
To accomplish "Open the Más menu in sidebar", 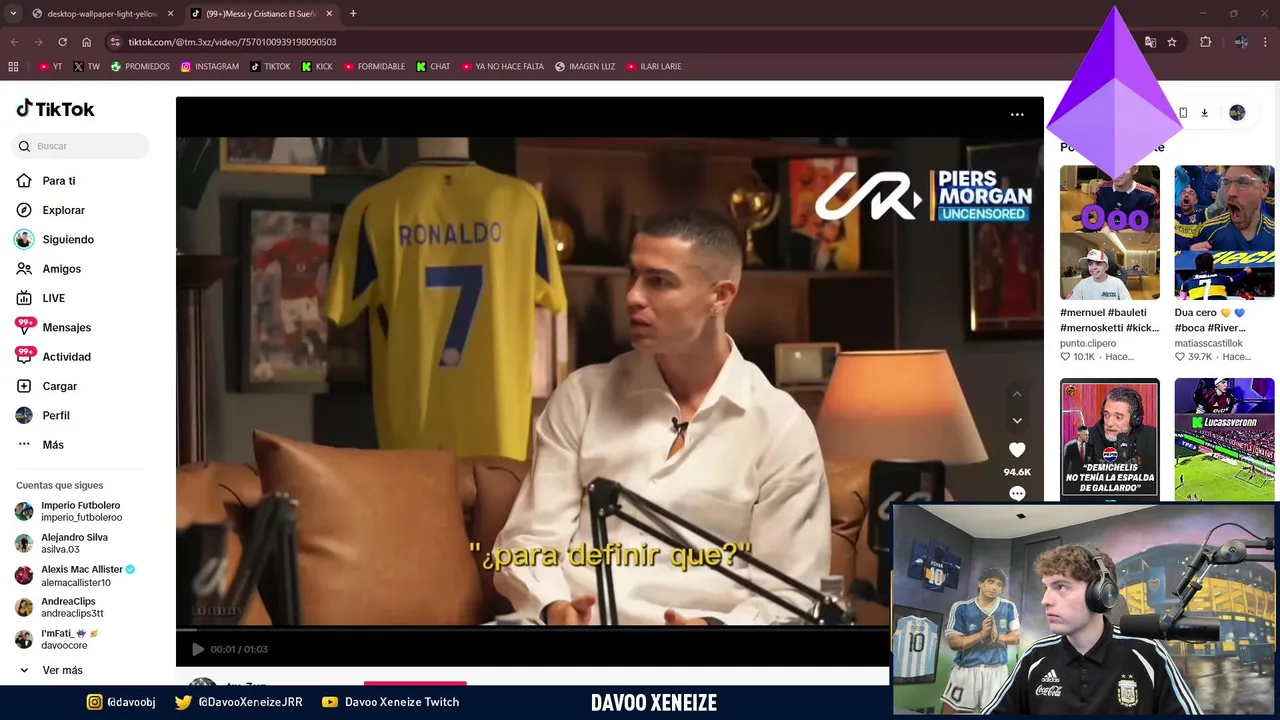I will pyautogui.click(x=52, y=445).
